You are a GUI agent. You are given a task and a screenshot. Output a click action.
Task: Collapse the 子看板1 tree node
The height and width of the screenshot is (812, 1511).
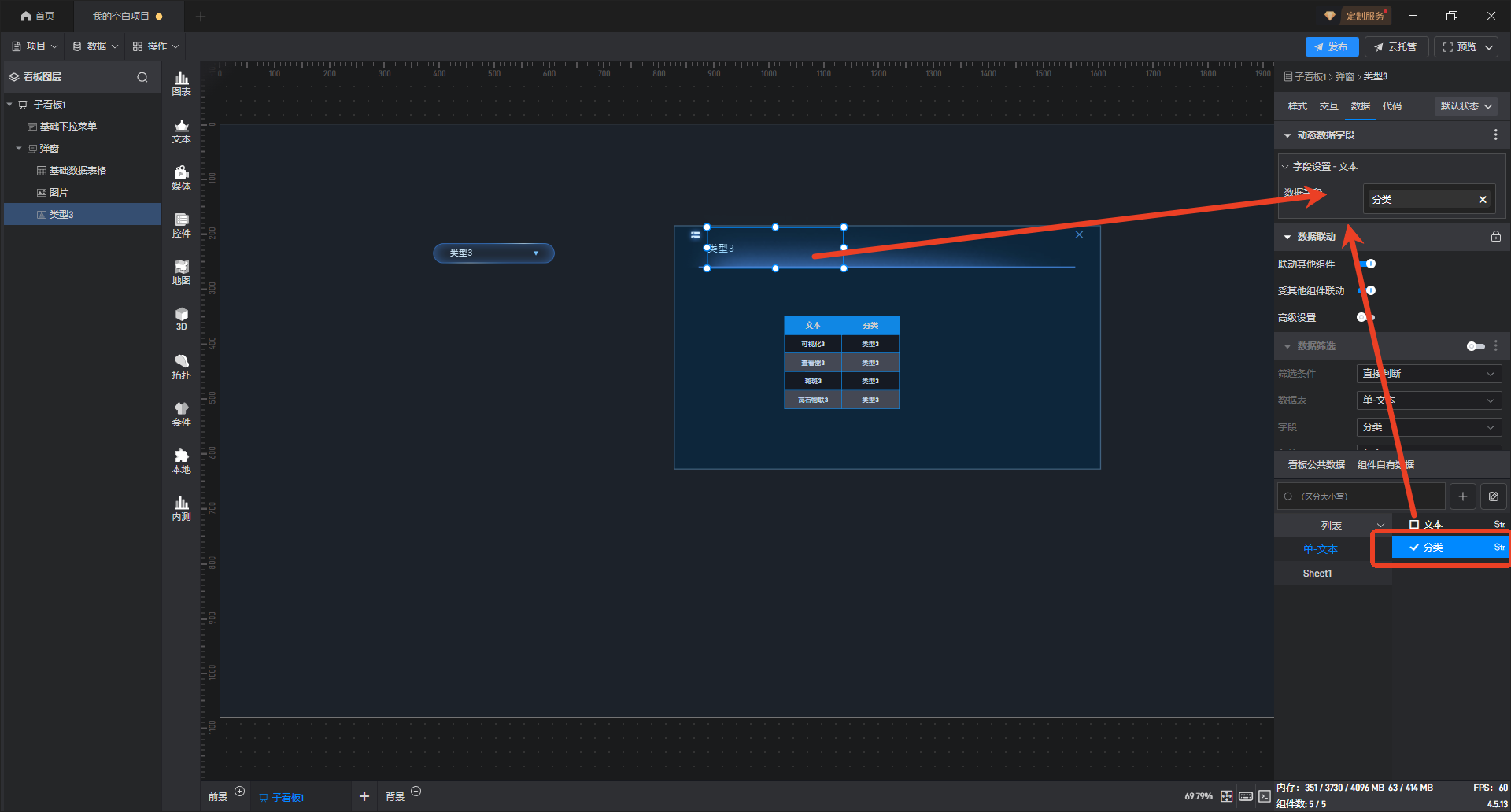click(9, 105)
